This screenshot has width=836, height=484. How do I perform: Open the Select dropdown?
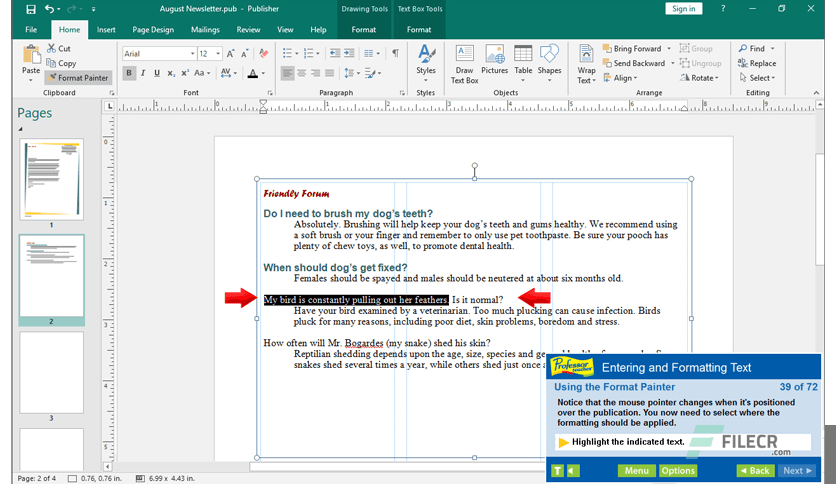[757, 78]
